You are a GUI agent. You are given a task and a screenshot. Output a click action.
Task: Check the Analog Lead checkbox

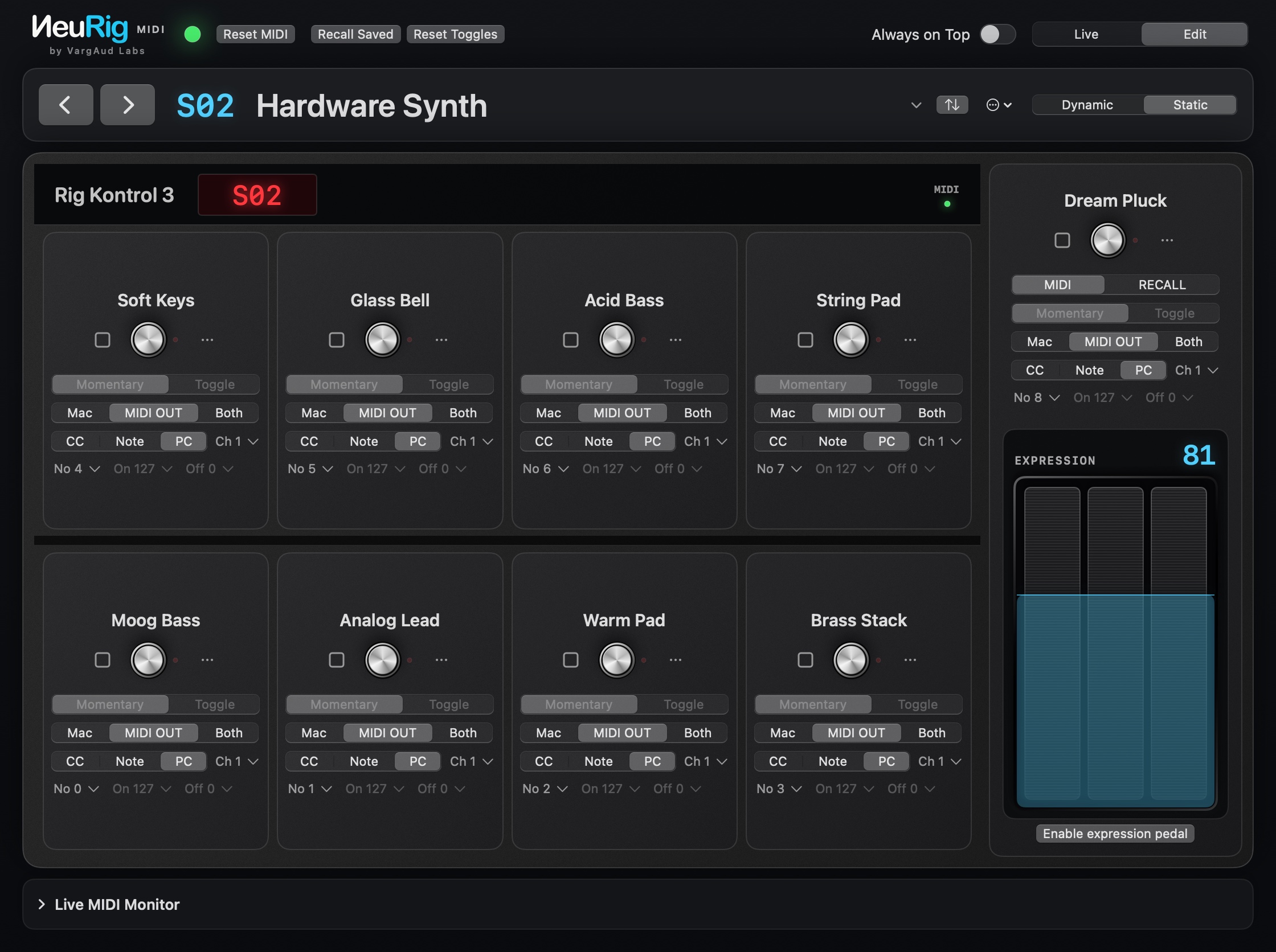(x=337, y=660)
